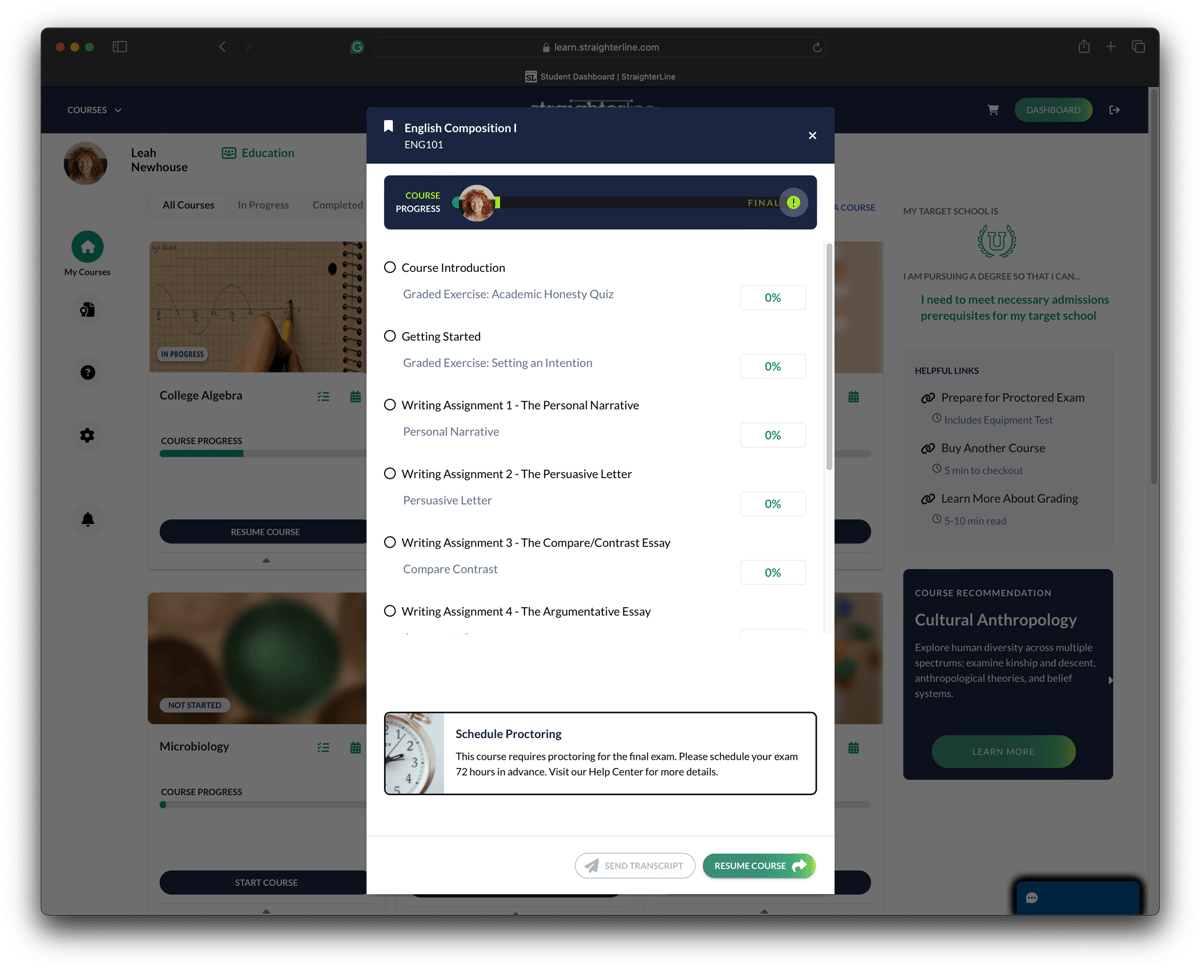Open Safari share icon

(1084, 46)
